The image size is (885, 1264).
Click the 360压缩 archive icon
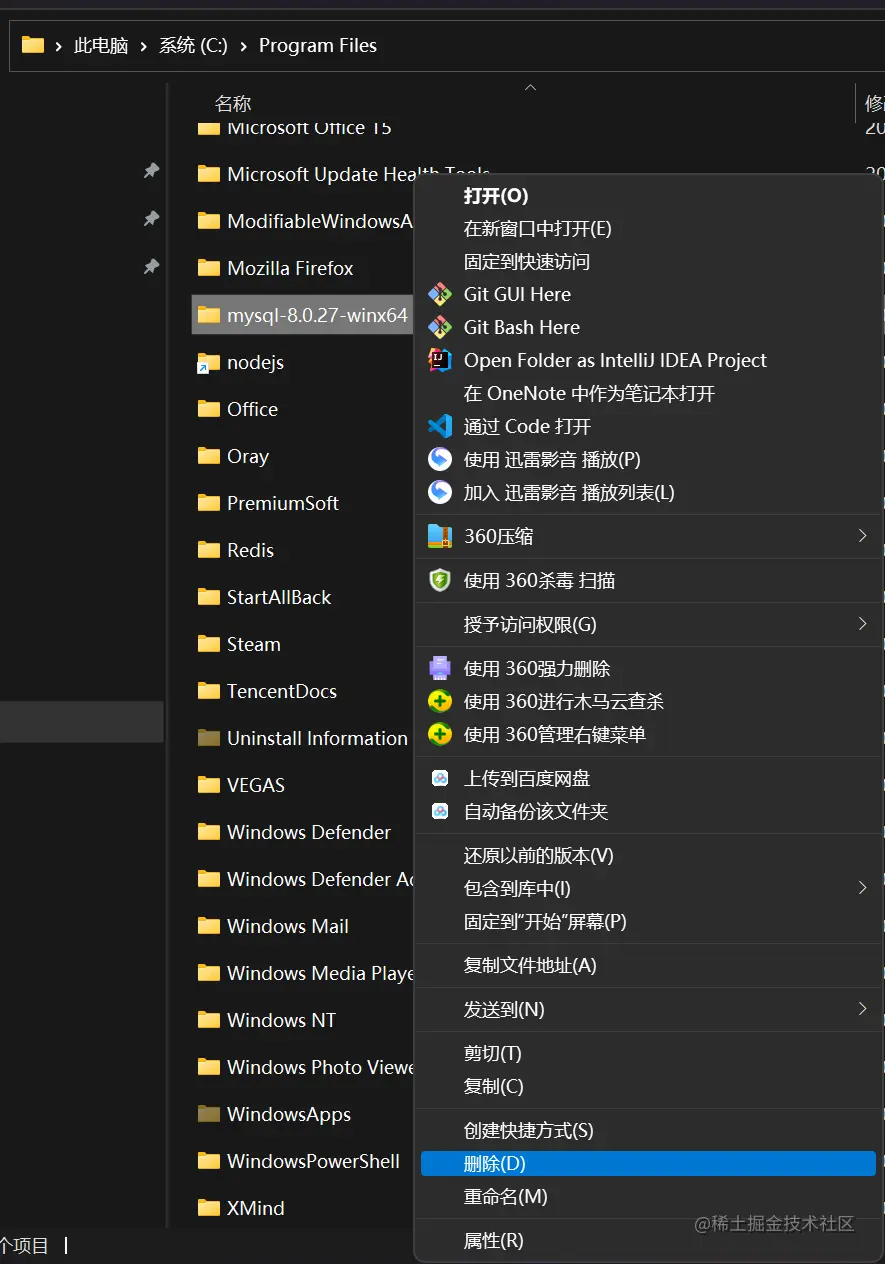(440, 536)
